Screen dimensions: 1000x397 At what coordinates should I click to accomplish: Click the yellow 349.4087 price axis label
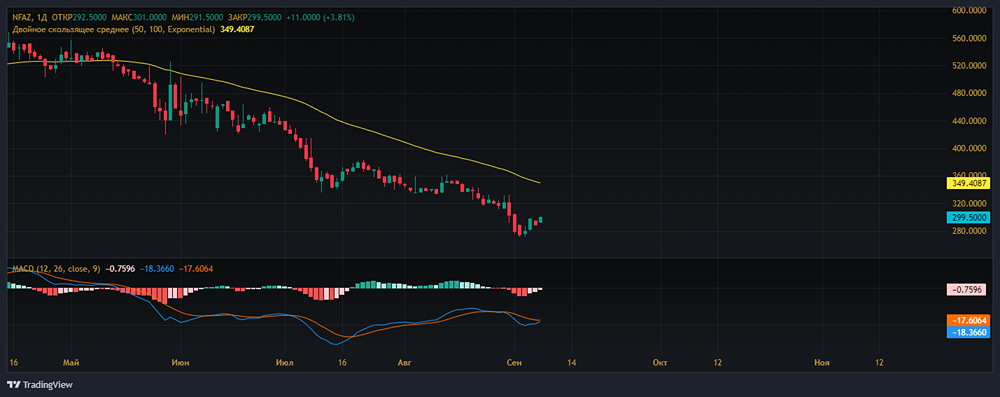969,183
